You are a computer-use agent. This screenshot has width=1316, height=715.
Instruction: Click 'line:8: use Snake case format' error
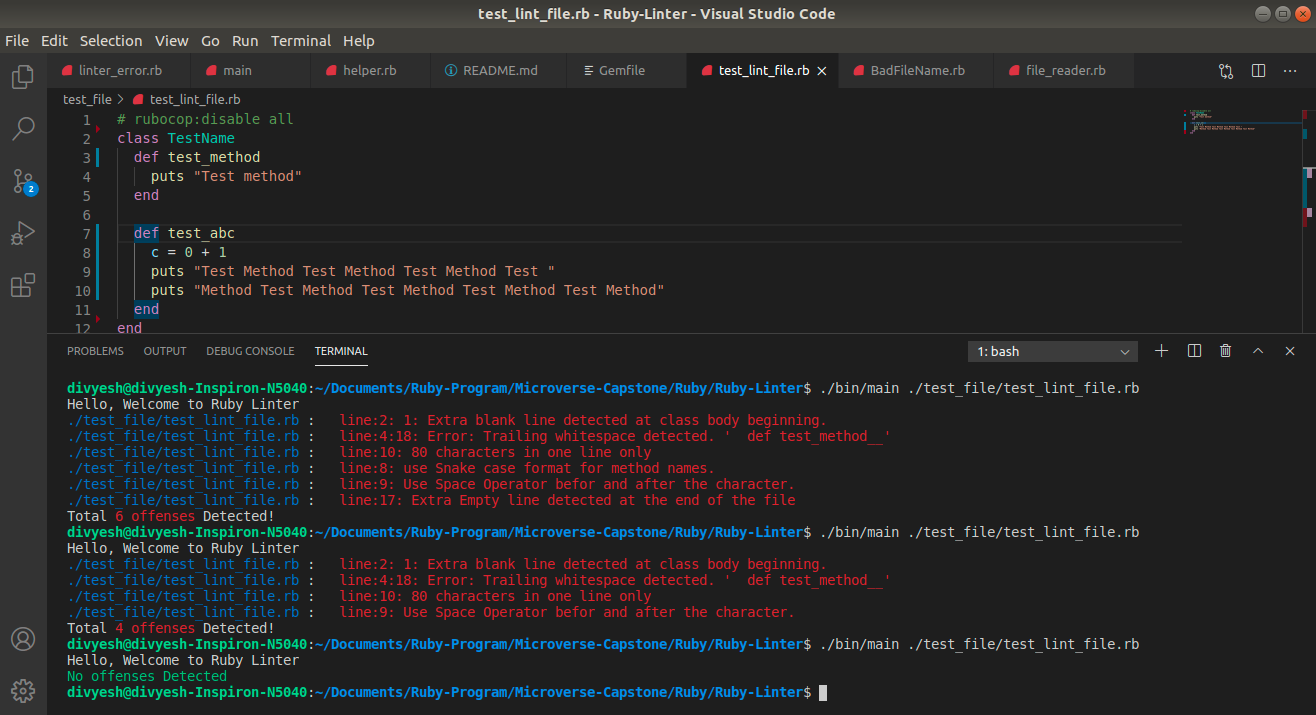click(527, 468)
